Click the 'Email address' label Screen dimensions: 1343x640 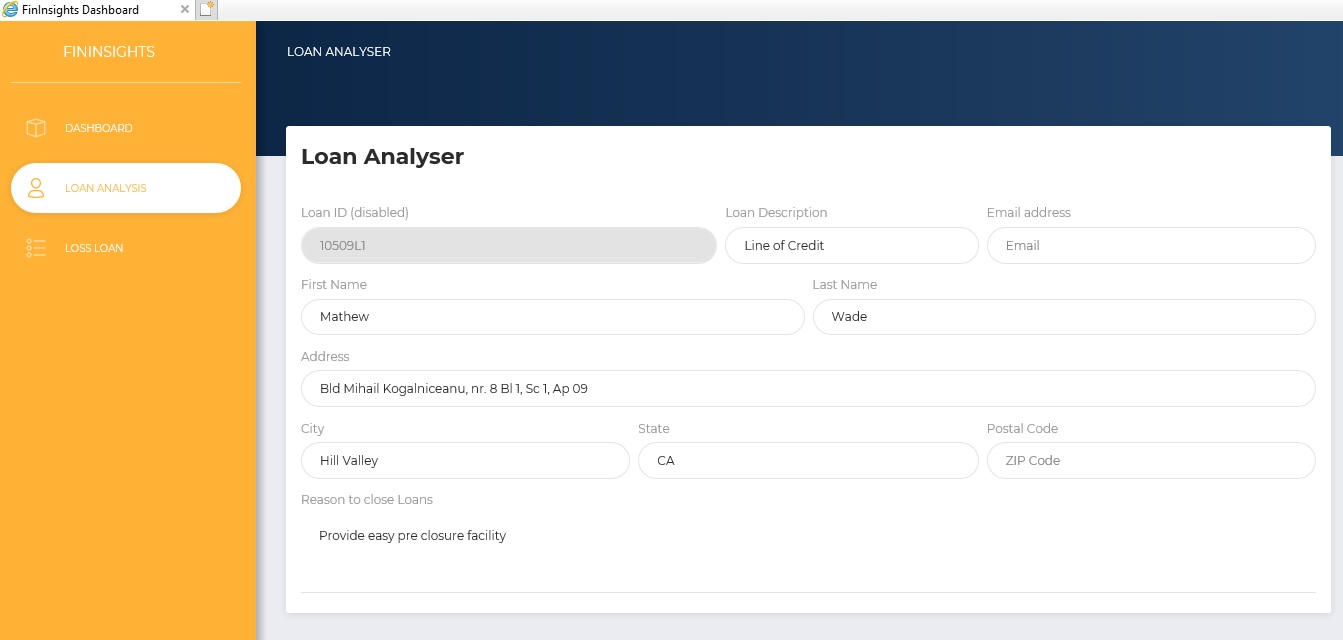pos(1029,213)
